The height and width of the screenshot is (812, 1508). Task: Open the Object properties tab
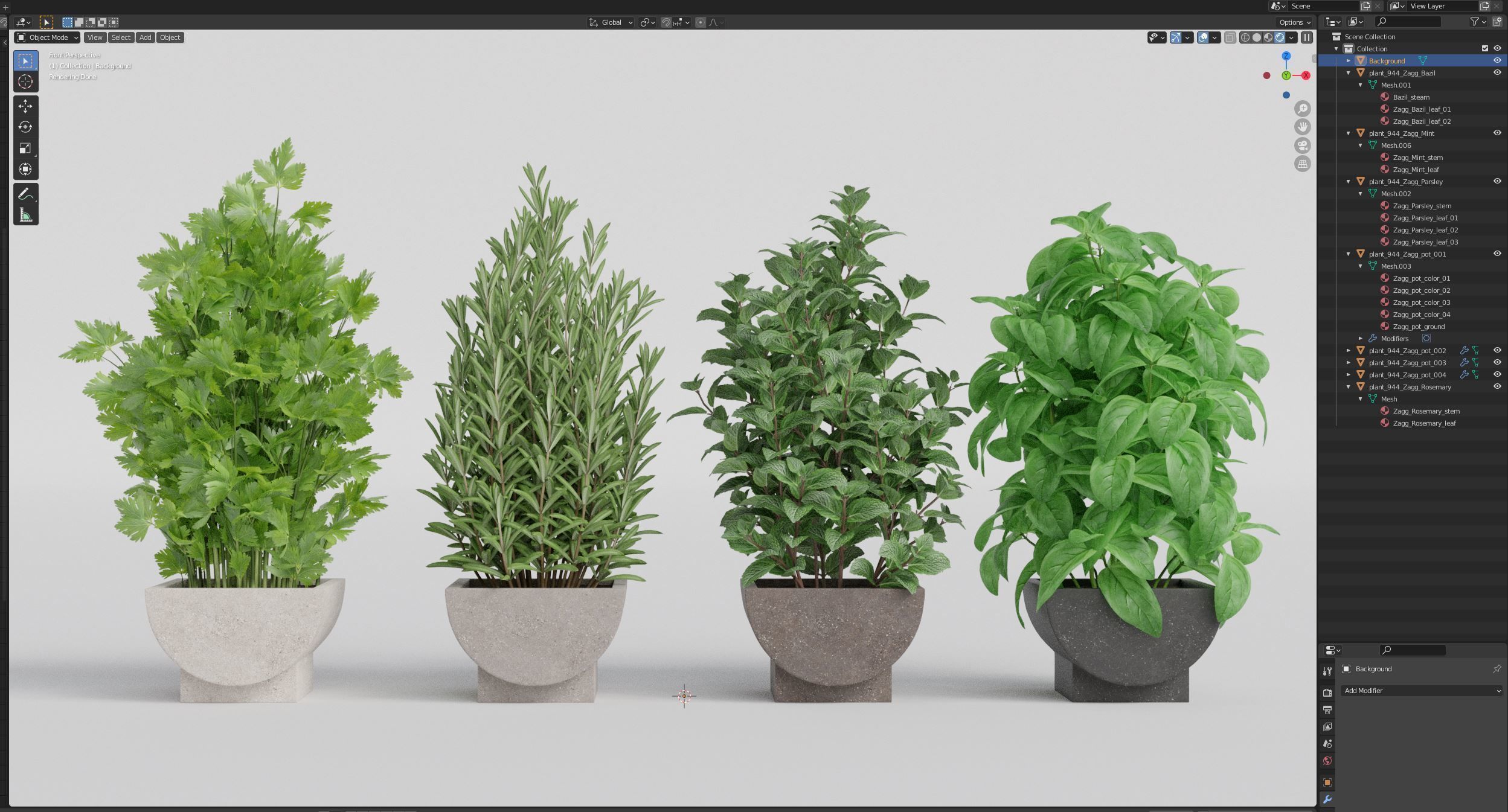[x=1327, y=782]
